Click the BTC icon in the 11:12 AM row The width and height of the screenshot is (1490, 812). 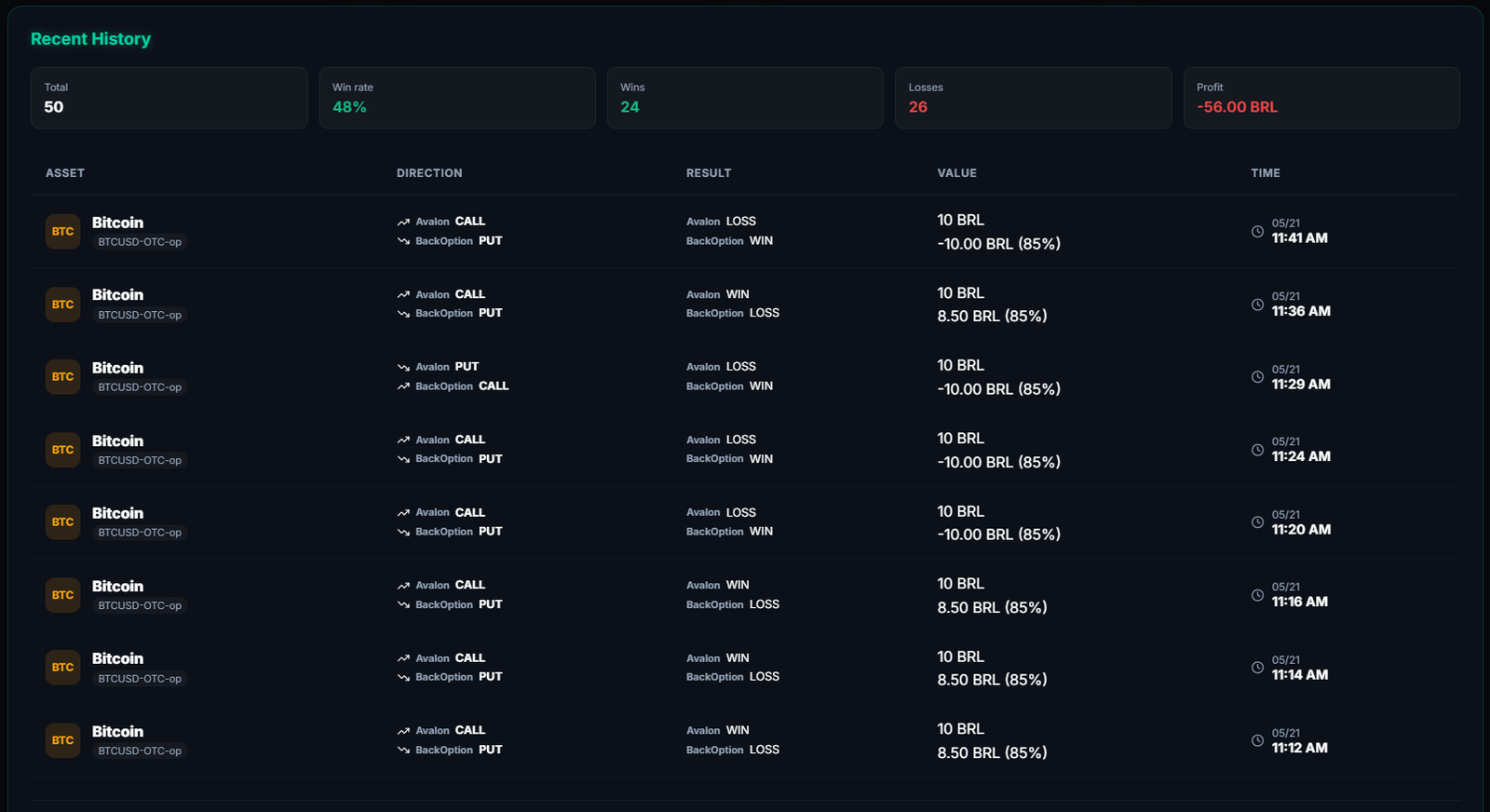pos(62,740)
